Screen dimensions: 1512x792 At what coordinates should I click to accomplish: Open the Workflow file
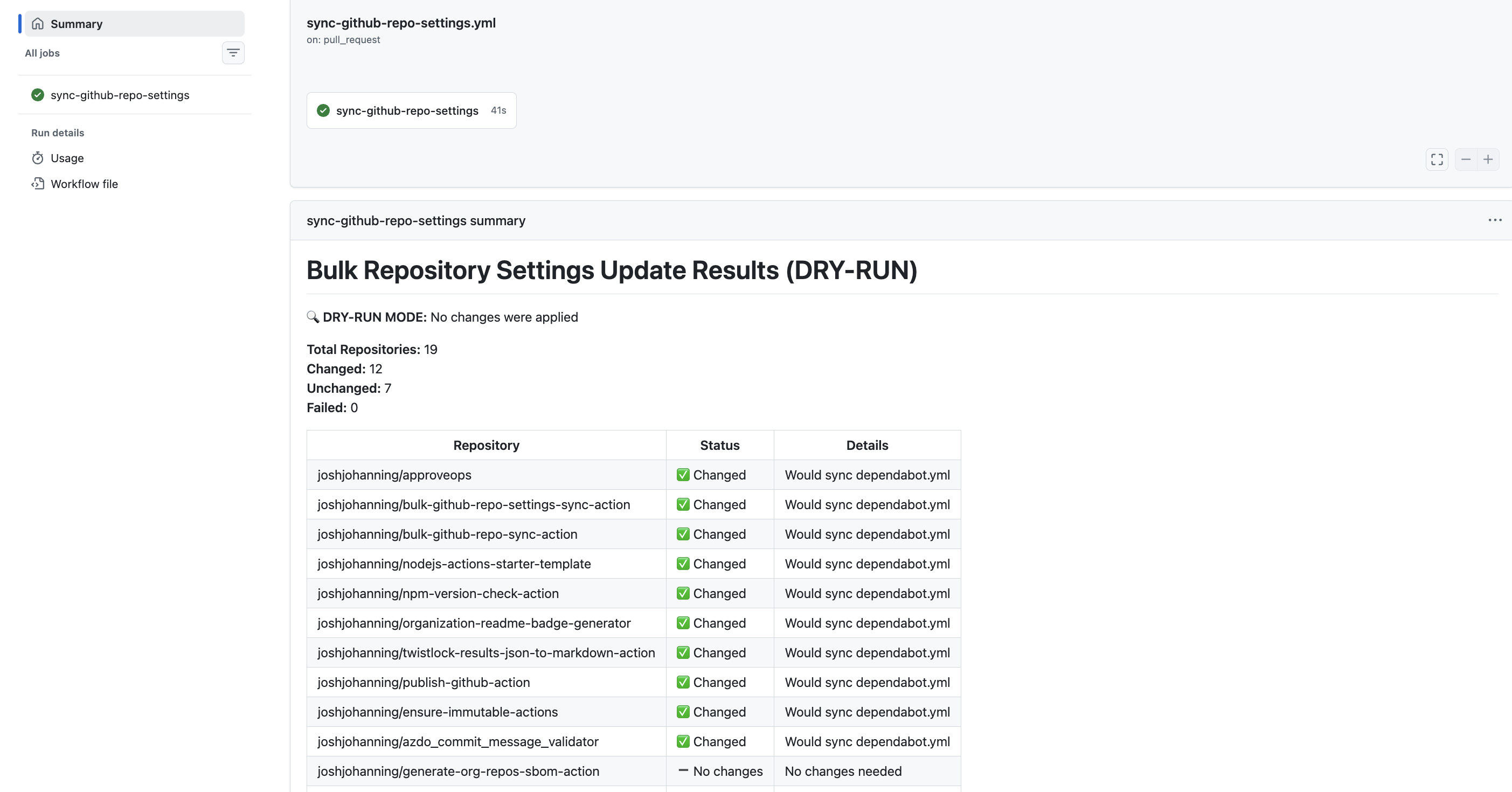click(x=84, y=184)
